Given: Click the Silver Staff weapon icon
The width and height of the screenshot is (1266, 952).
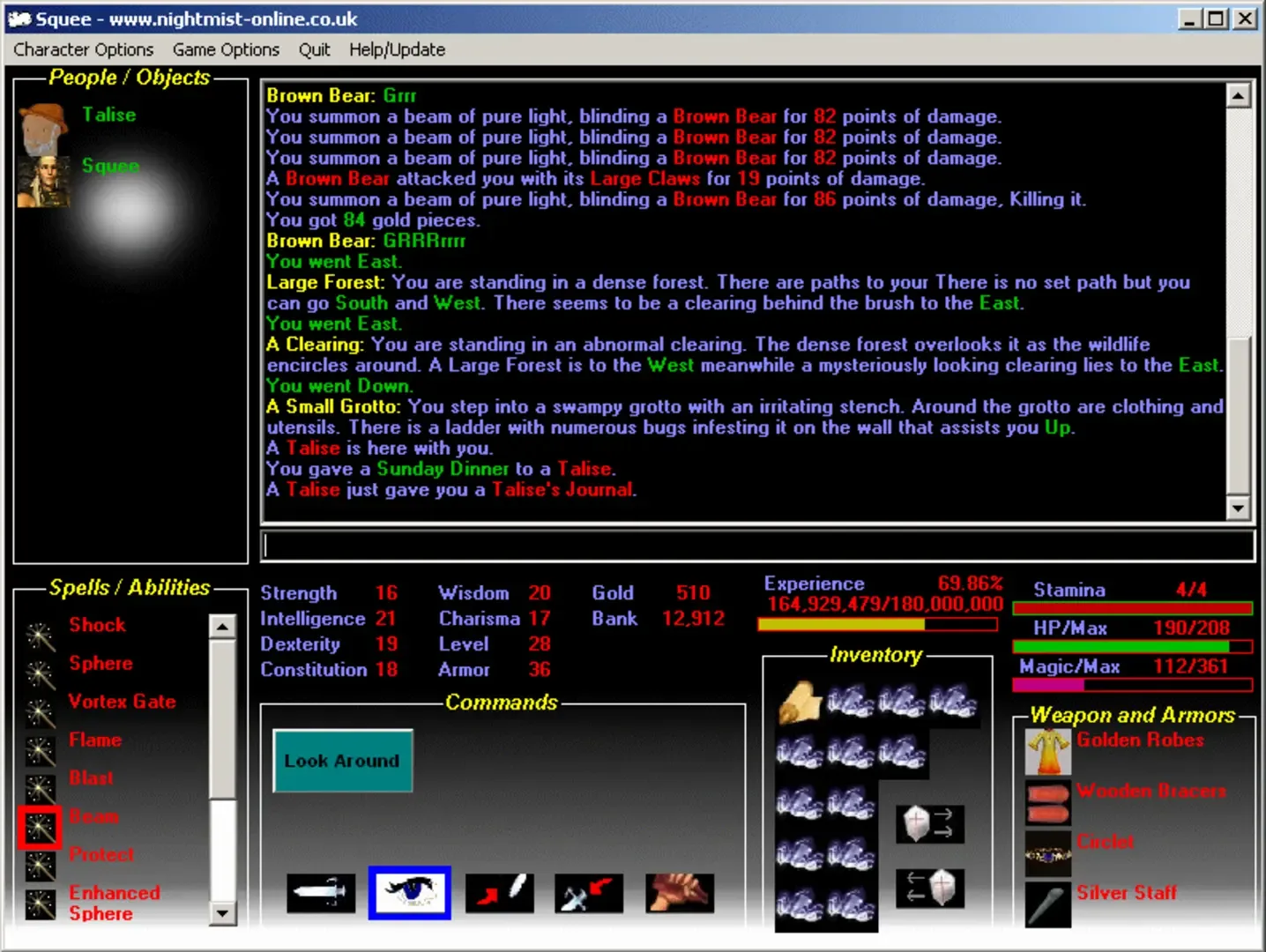Looking at the screenshot, I should [x=1047, y=904].
